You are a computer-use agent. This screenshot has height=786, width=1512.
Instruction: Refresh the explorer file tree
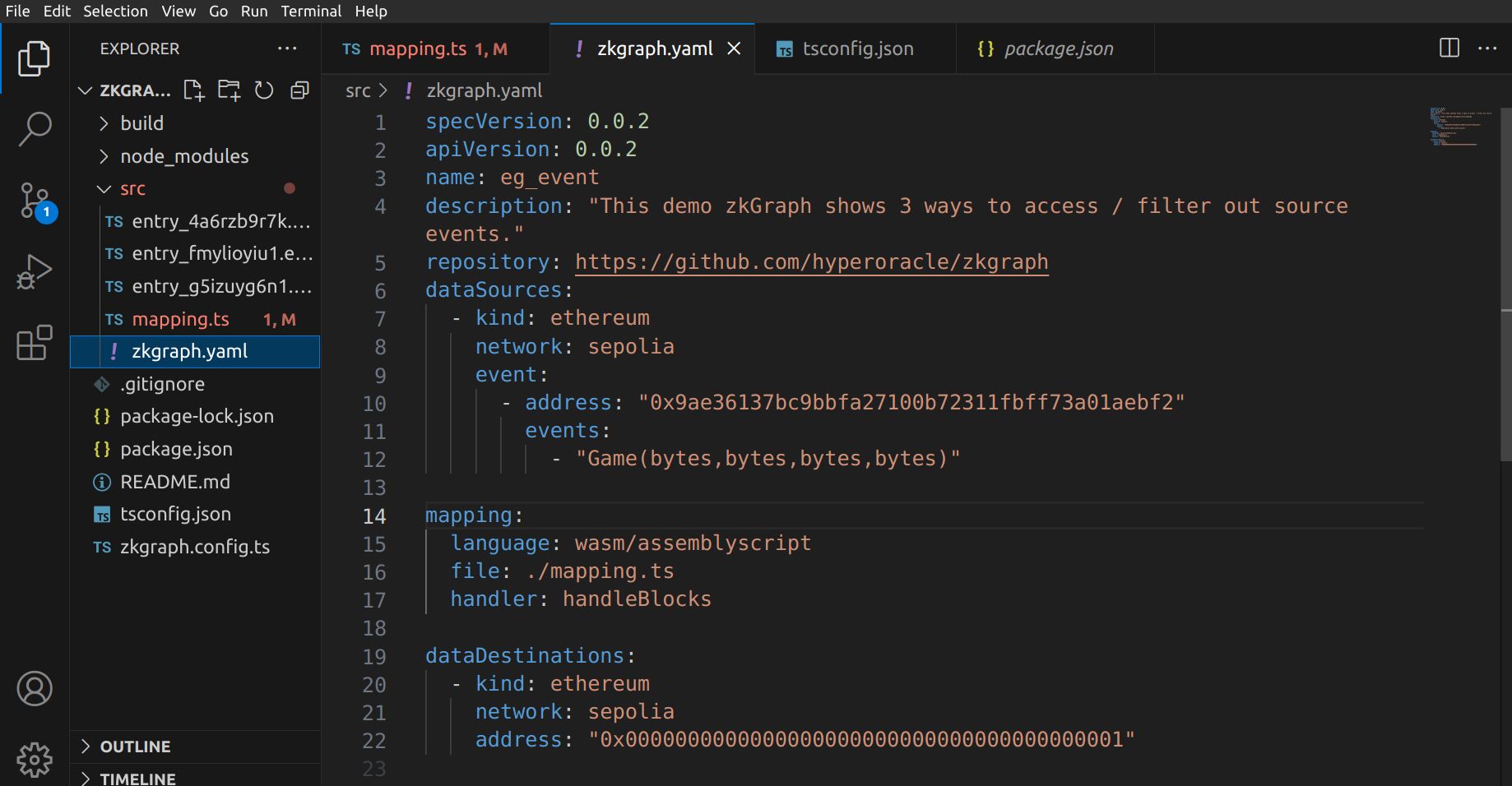coord(264,90)
